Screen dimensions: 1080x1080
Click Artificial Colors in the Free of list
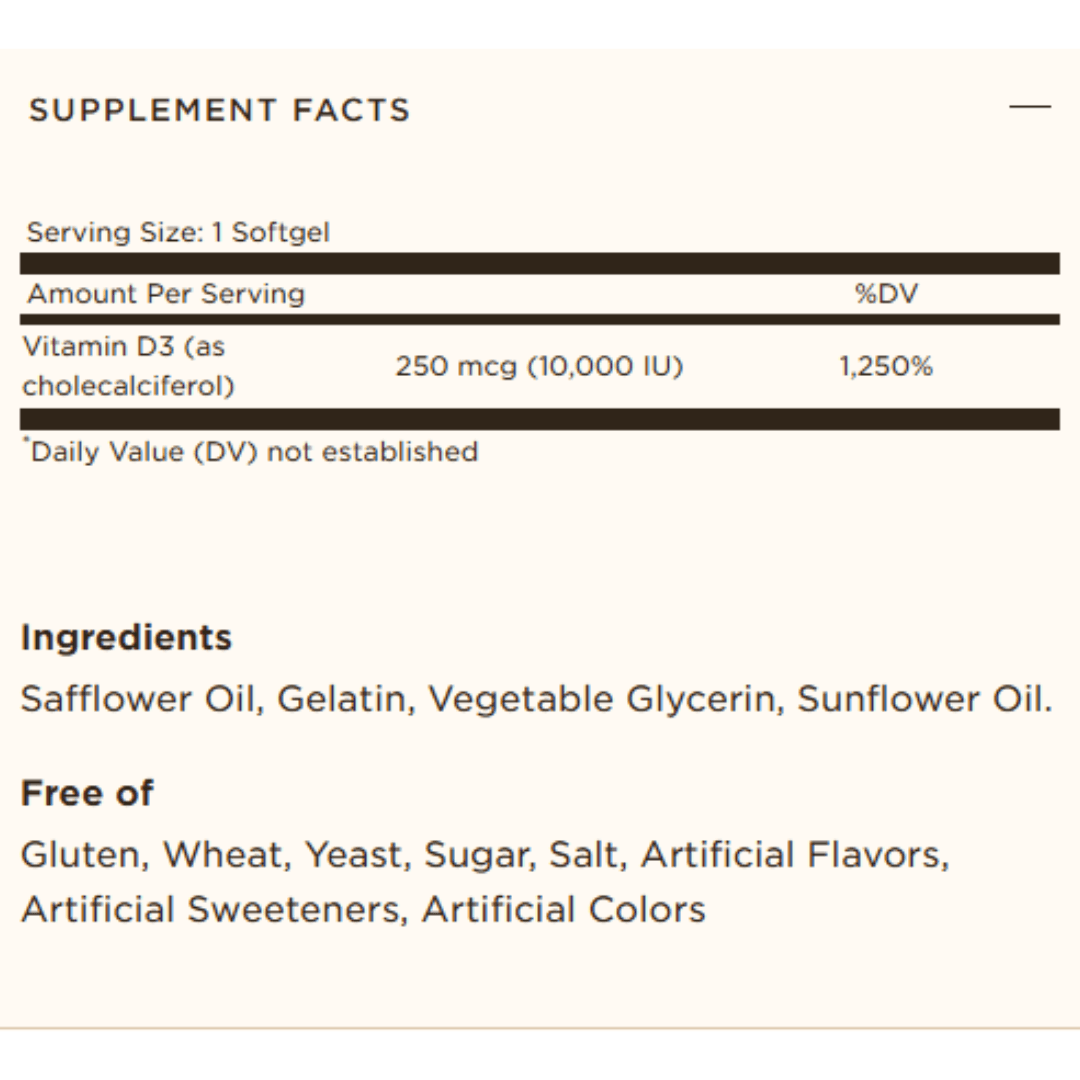[564, 909]
